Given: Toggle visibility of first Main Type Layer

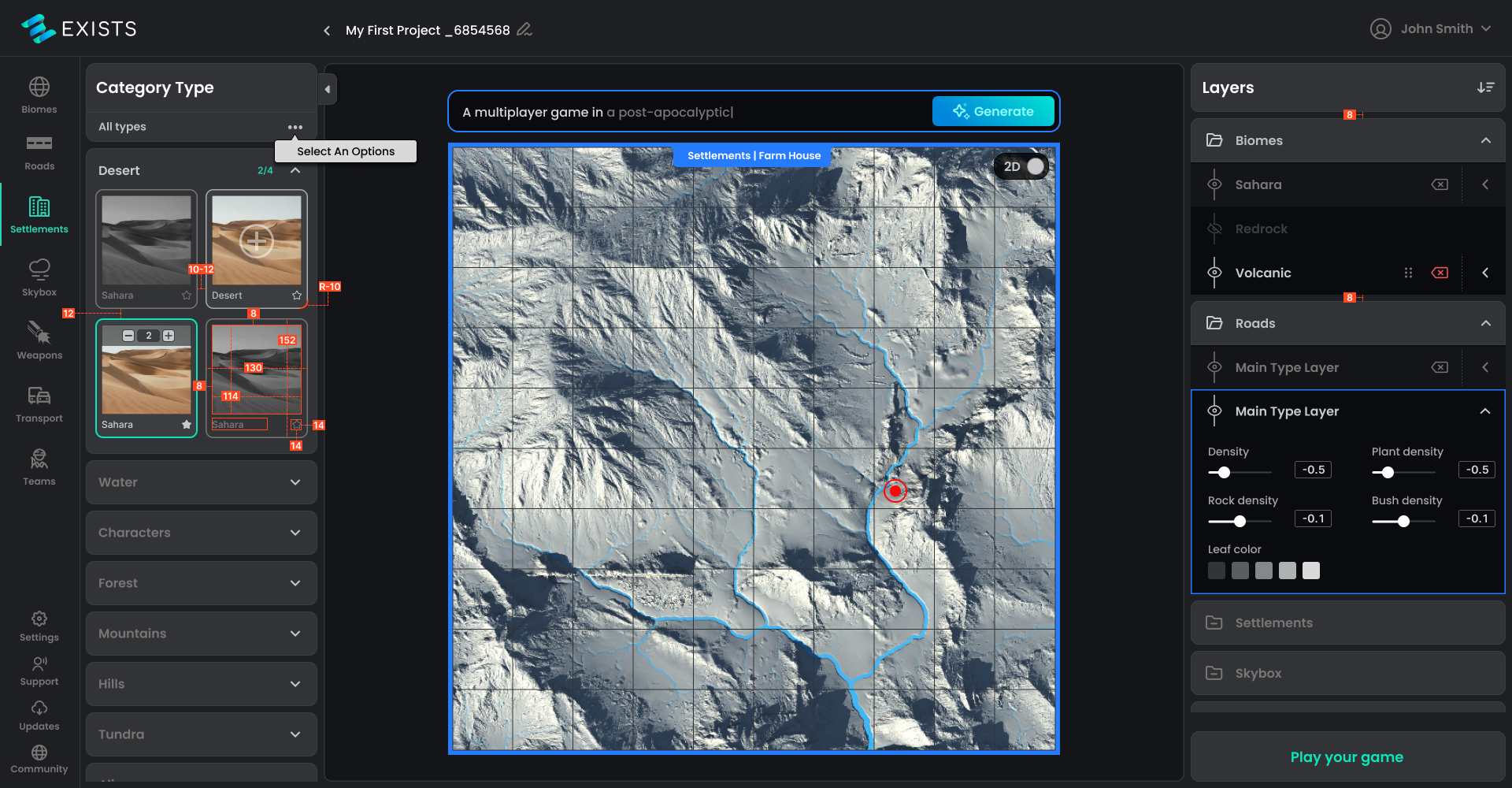Looking at the screenshot, I should click(1214, 367).
